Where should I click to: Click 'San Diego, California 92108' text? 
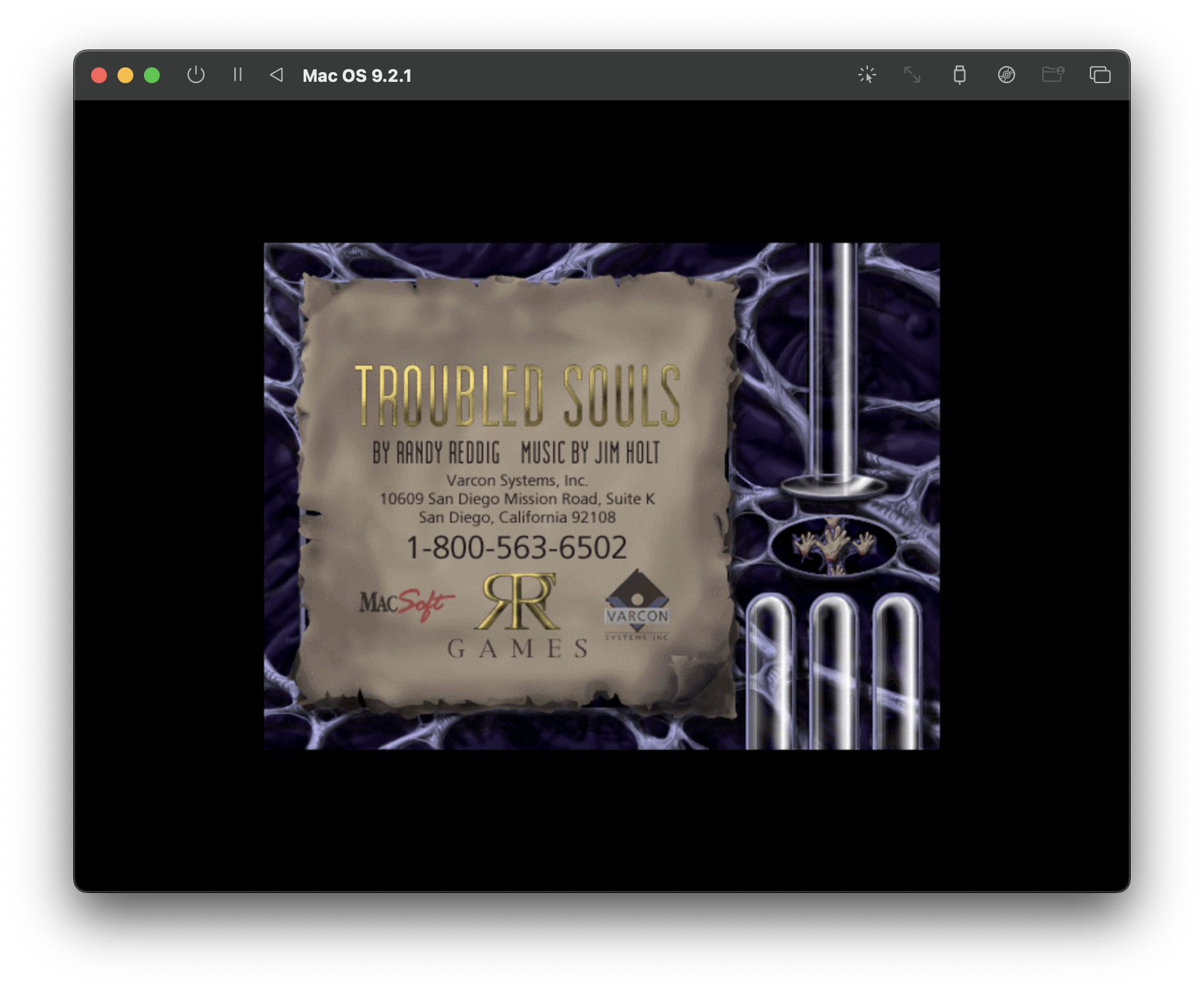click(x=517, y=517)
